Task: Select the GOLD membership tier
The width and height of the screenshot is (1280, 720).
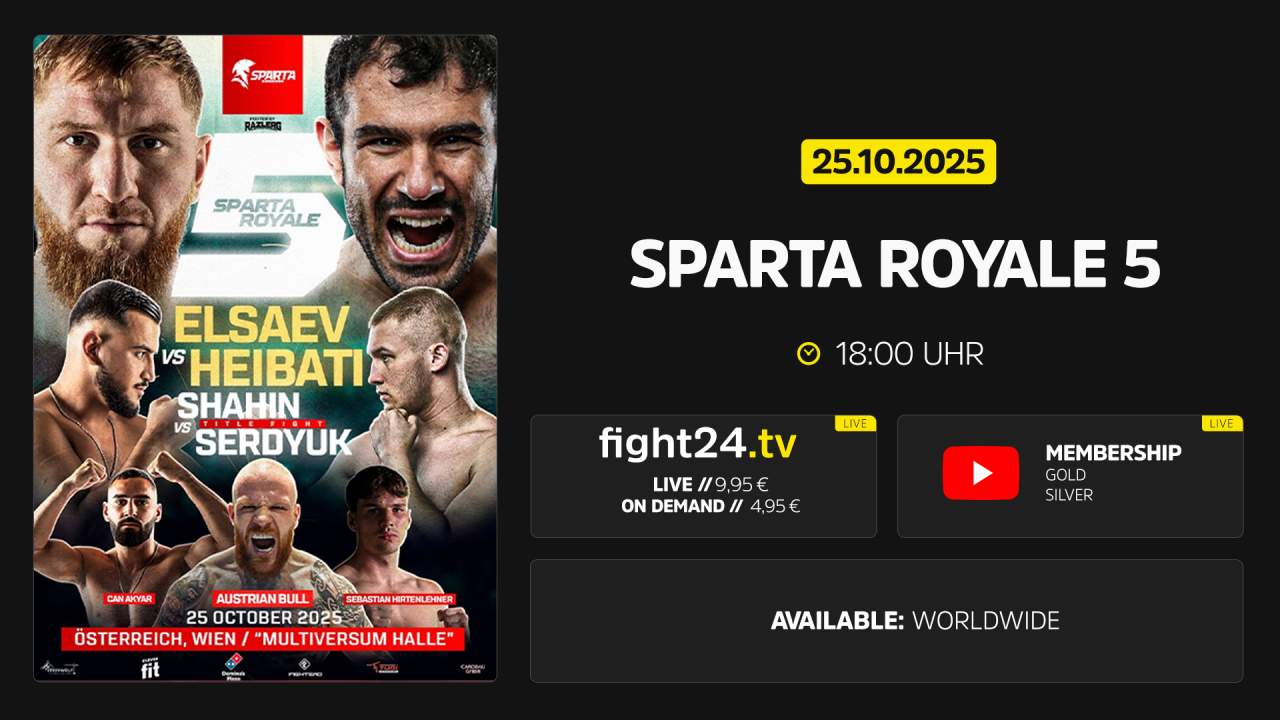Action: (x=1065, y=475)
